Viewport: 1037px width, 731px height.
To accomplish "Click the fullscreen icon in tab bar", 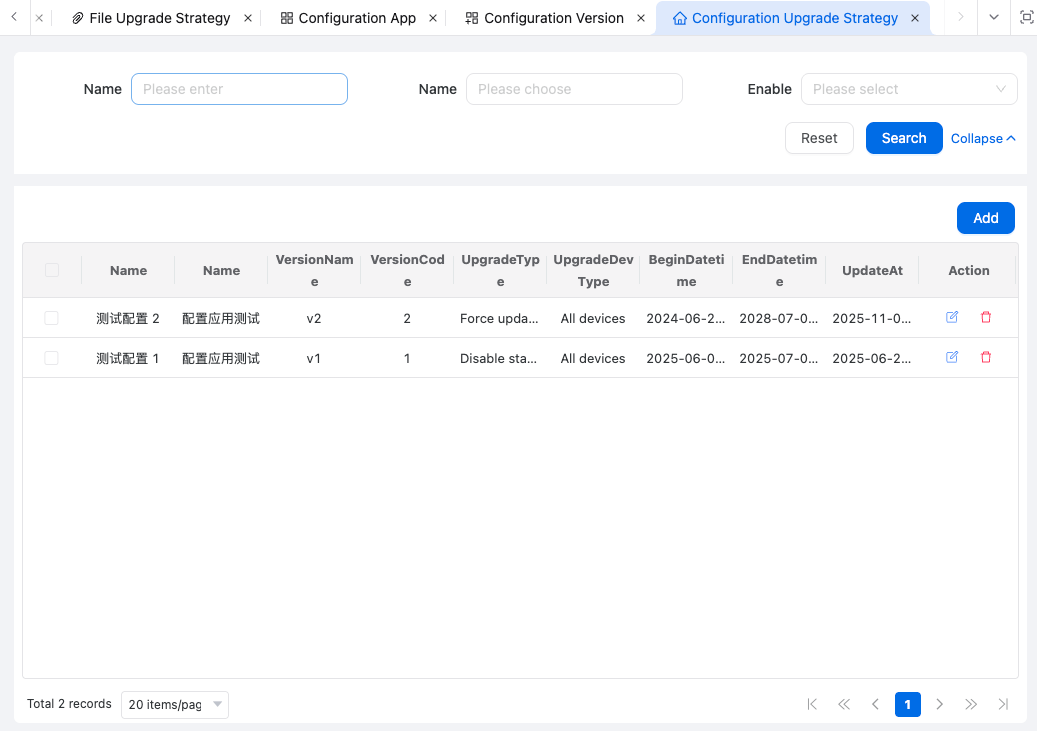I will click(x=1026, y=17).
